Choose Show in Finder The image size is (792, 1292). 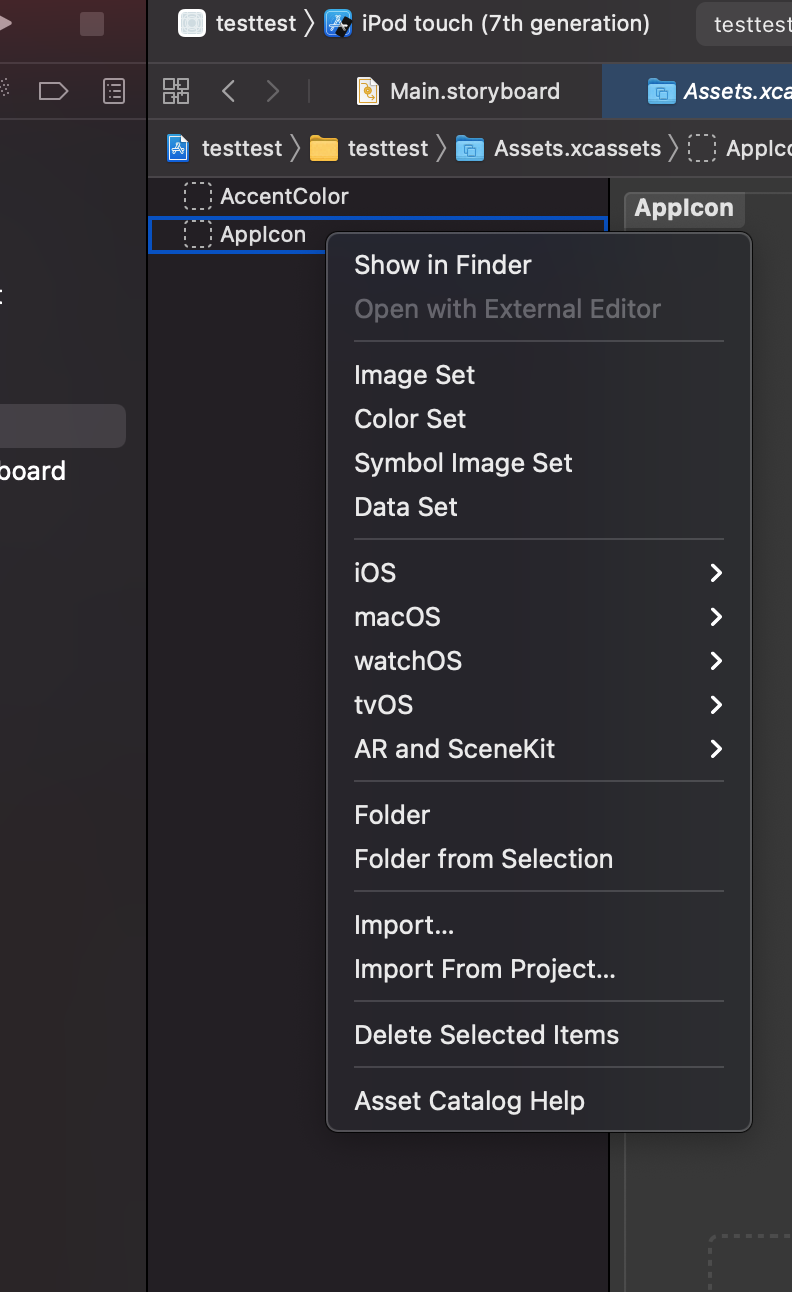coord(442,265)
